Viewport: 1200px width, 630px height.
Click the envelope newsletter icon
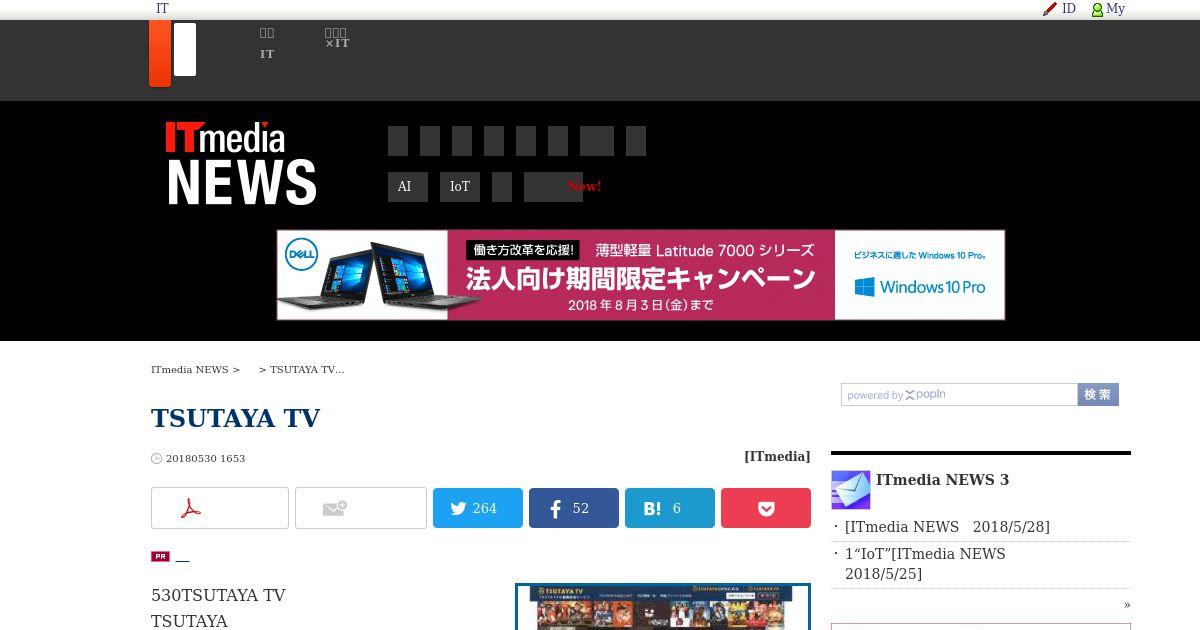coord(851,490)
